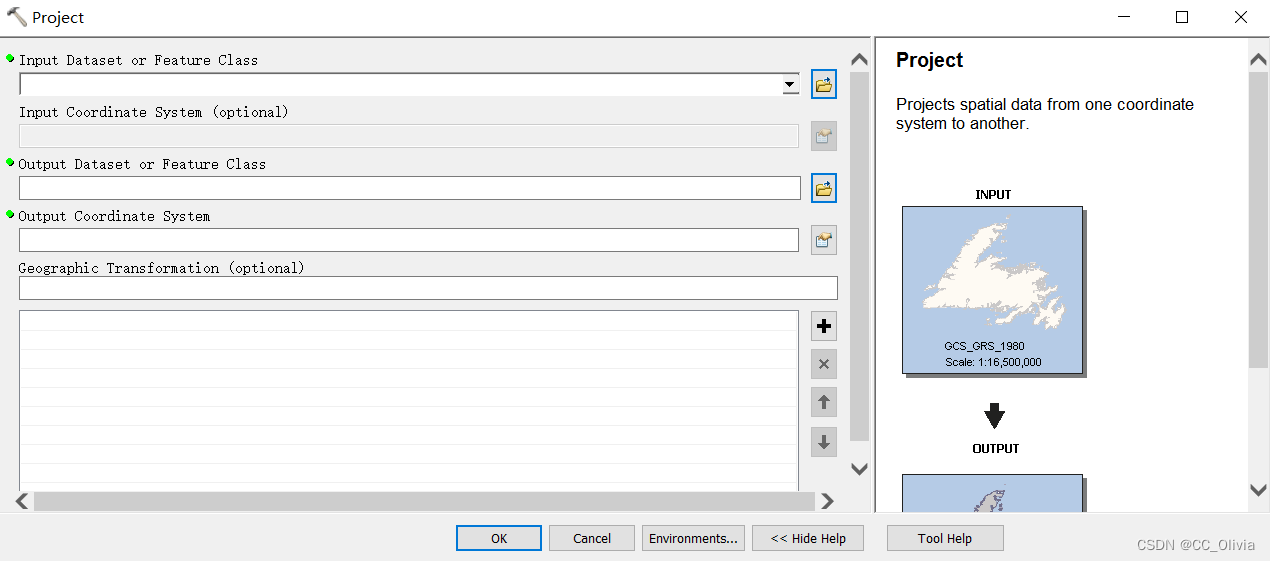
Task: Click 'Geographic Transformation (optional)' label
Action: click(x=161, y=268)
